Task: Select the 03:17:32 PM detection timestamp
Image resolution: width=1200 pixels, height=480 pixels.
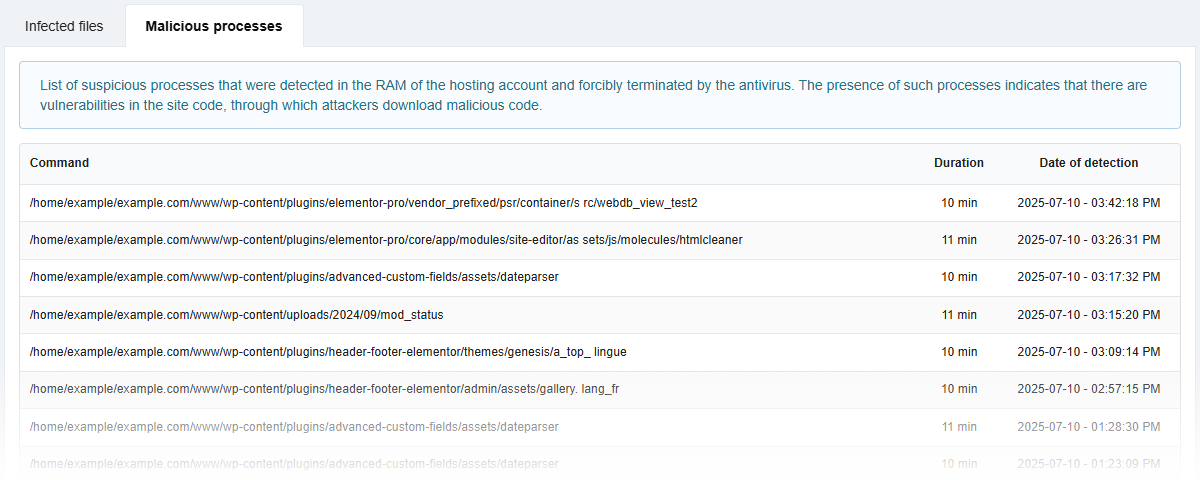Action: tap(1088, 277)
